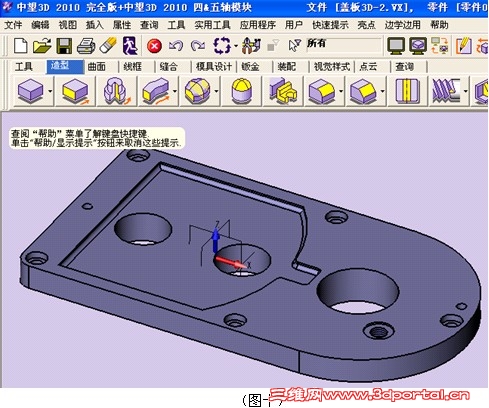This screenshot has height=408, width=489.
Task: Click the regenerate circular arrows icon
Action: [x=222, y=46]
